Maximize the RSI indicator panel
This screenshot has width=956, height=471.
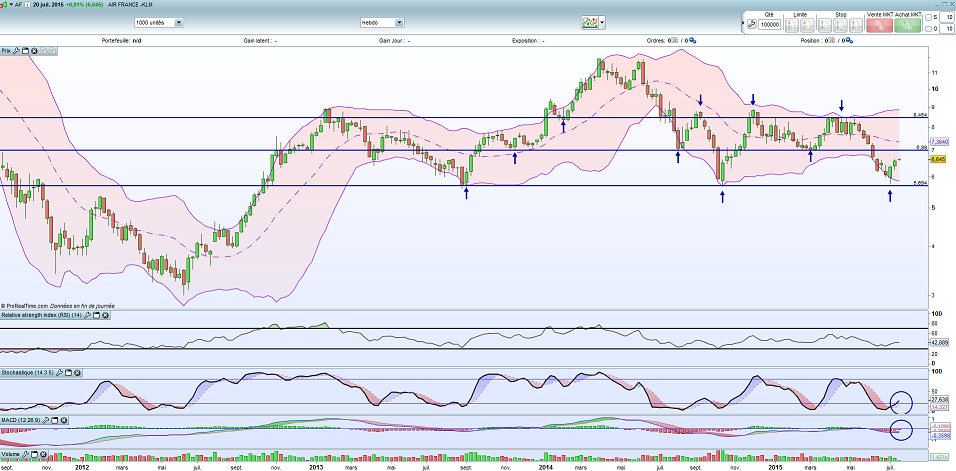click(x=96, y=315)
